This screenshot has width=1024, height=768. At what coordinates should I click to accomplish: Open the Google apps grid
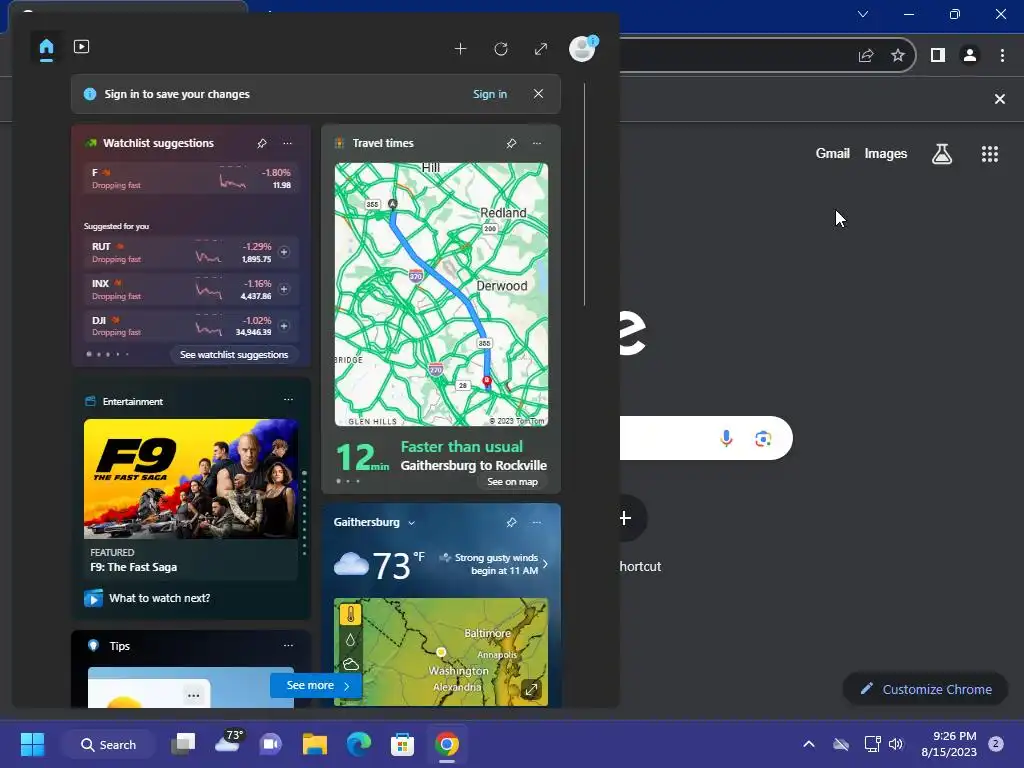[x=990, y=154]
